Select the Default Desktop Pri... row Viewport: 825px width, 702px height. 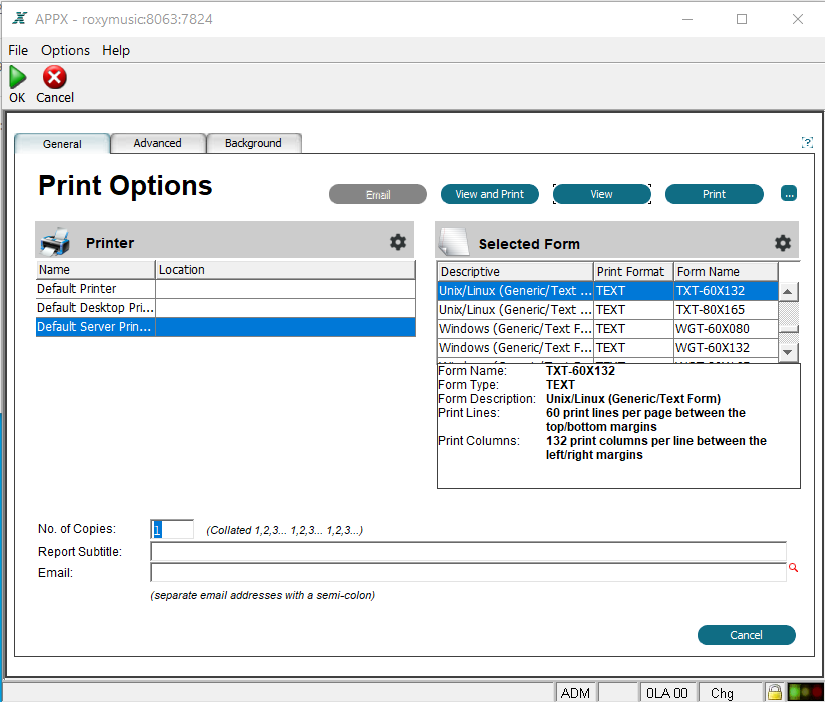(226, 308)
